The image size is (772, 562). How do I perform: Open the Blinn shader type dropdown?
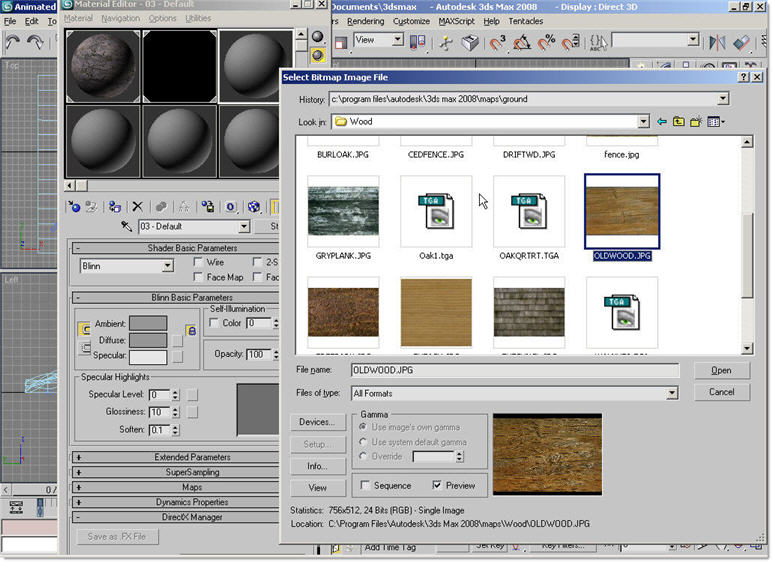167,266
